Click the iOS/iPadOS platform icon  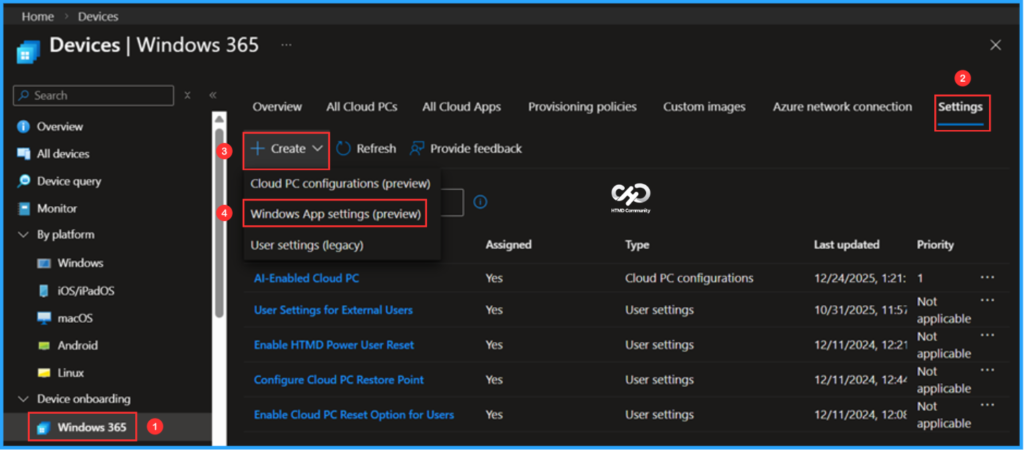click(x=44, y=291)
